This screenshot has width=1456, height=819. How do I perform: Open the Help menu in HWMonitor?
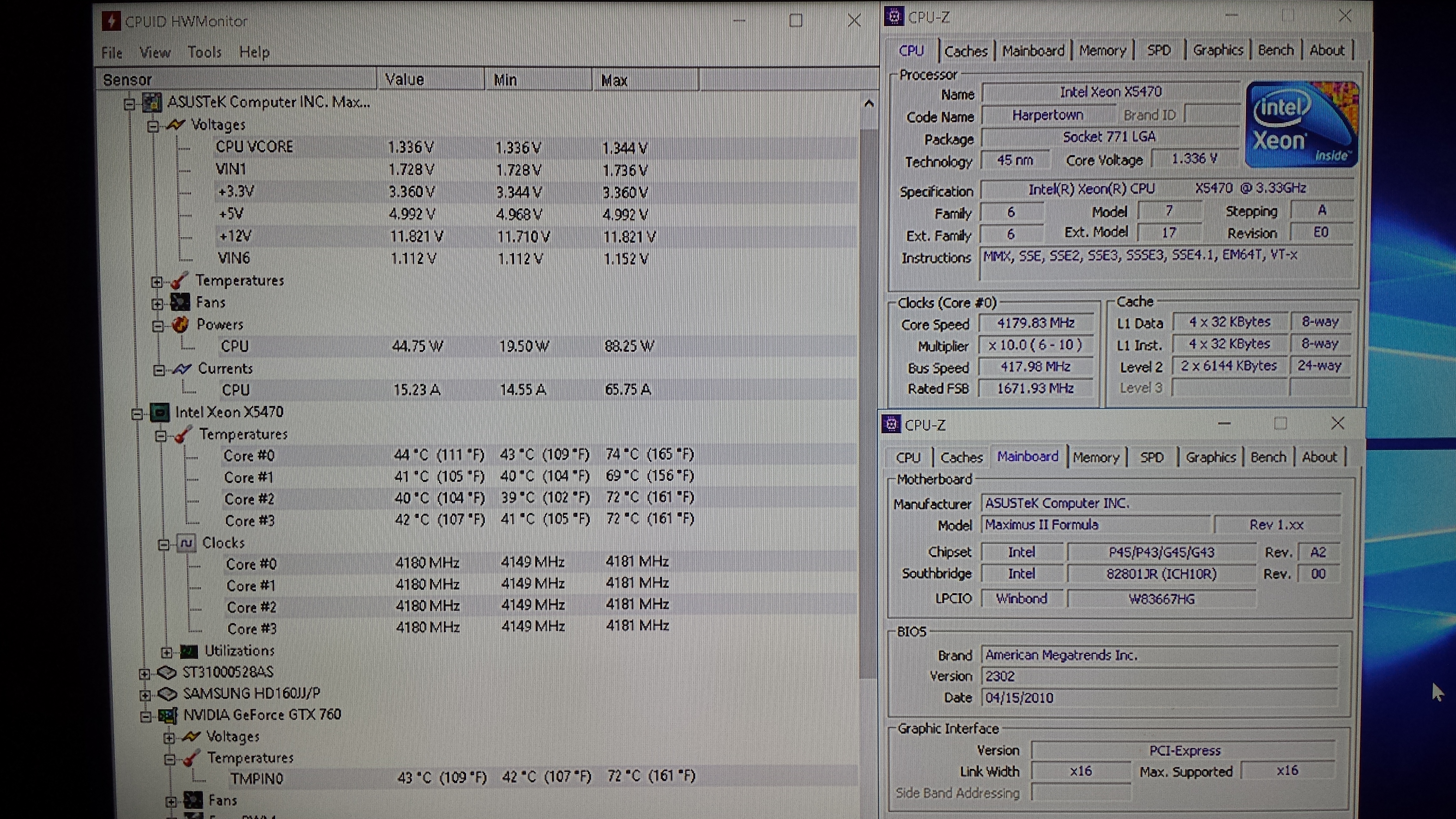pyautogui.click(x=254, y=52)
